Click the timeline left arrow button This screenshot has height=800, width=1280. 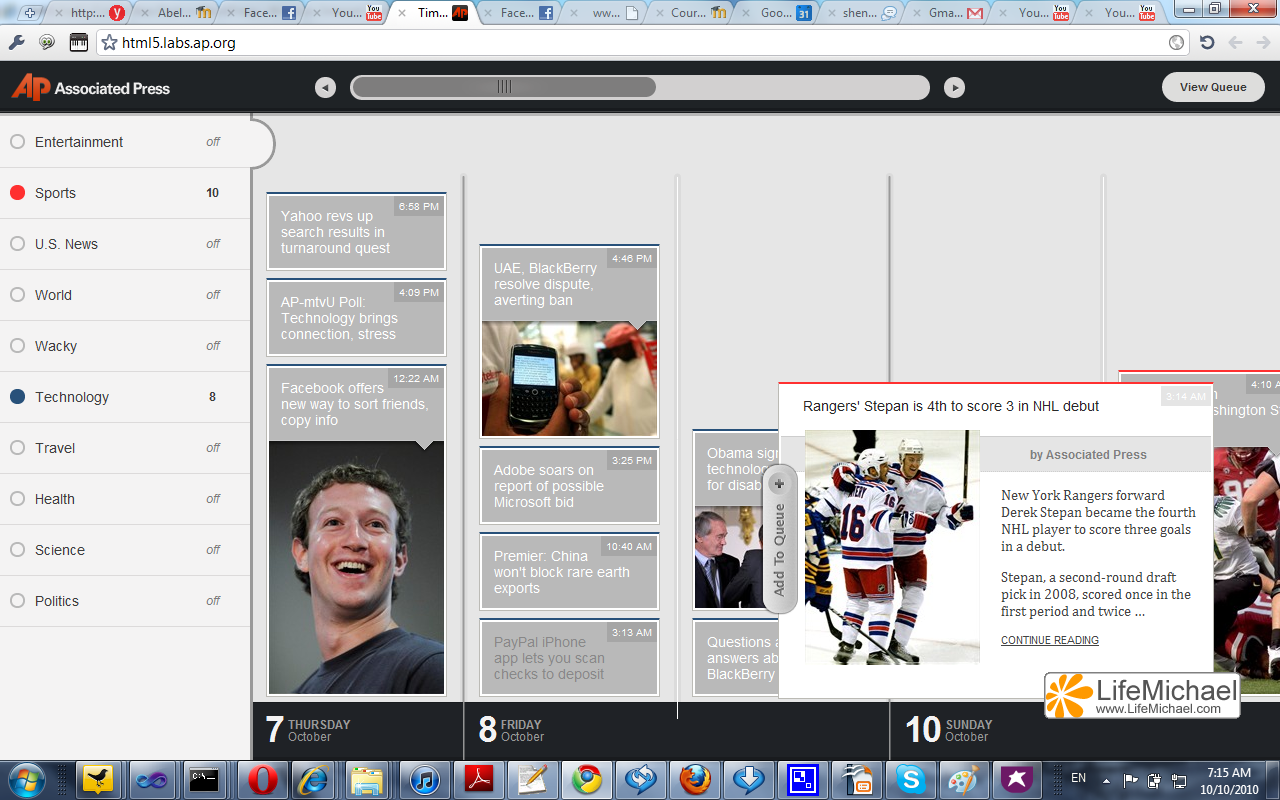point(325,88)
